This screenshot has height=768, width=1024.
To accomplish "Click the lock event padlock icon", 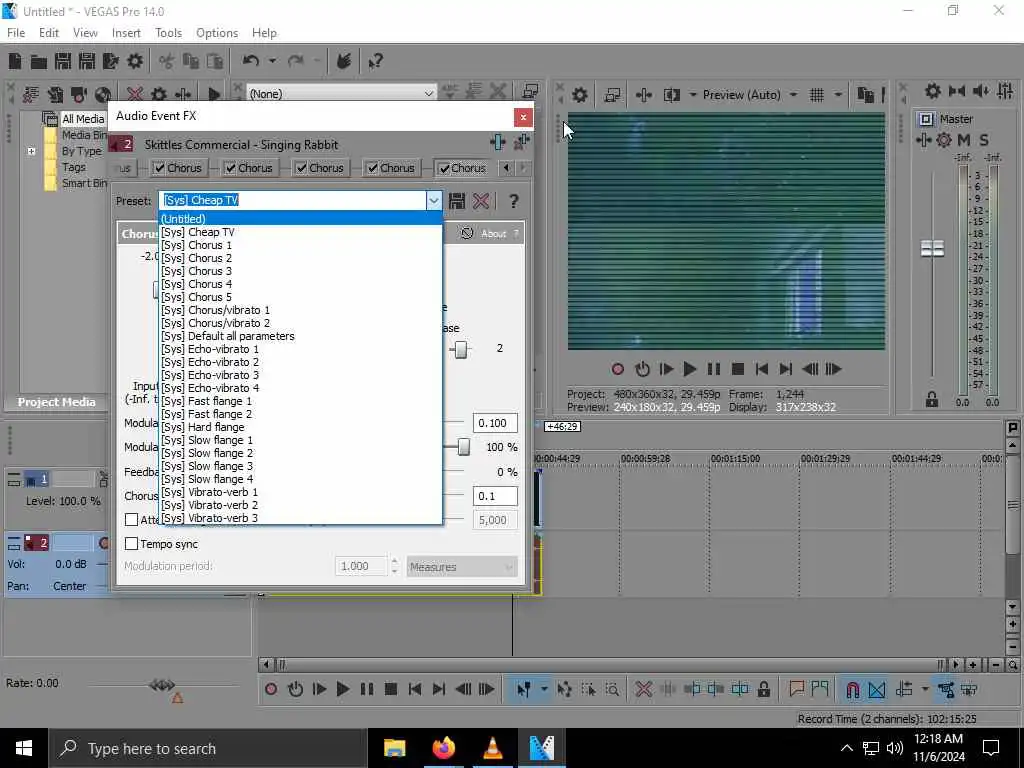I will click(763, 689).
